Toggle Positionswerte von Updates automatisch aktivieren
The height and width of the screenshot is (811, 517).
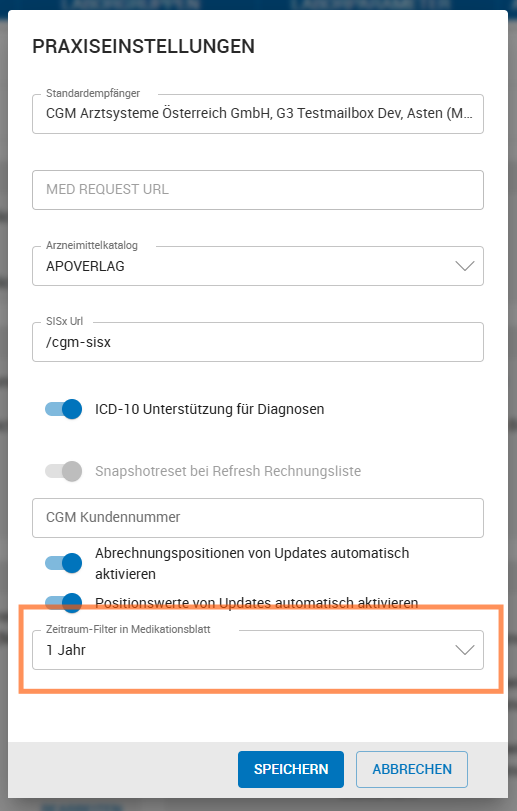(x=64, y=603)
